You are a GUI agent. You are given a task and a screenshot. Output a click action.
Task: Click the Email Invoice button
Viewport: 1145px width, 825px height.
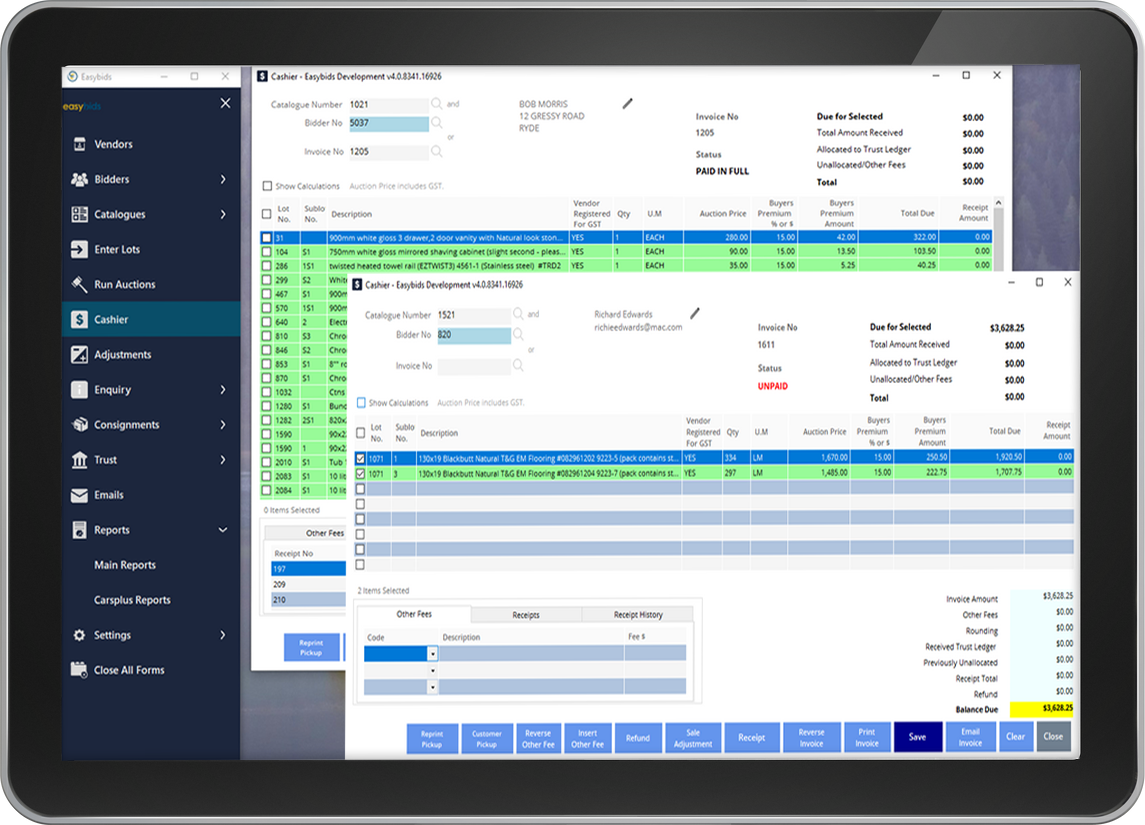point(970,737)
